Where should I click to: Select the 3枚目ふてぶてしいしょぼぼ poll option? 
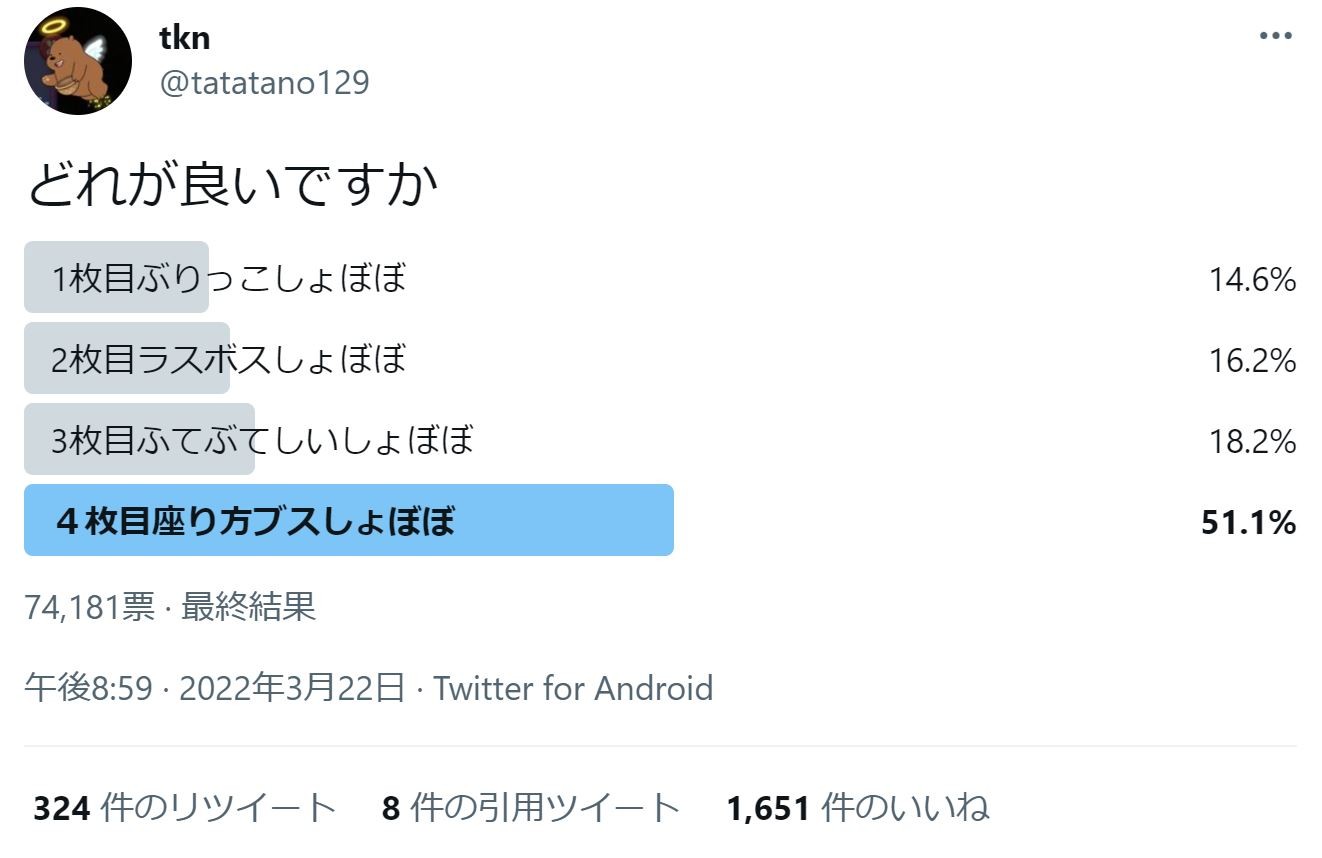coord(262,440)
